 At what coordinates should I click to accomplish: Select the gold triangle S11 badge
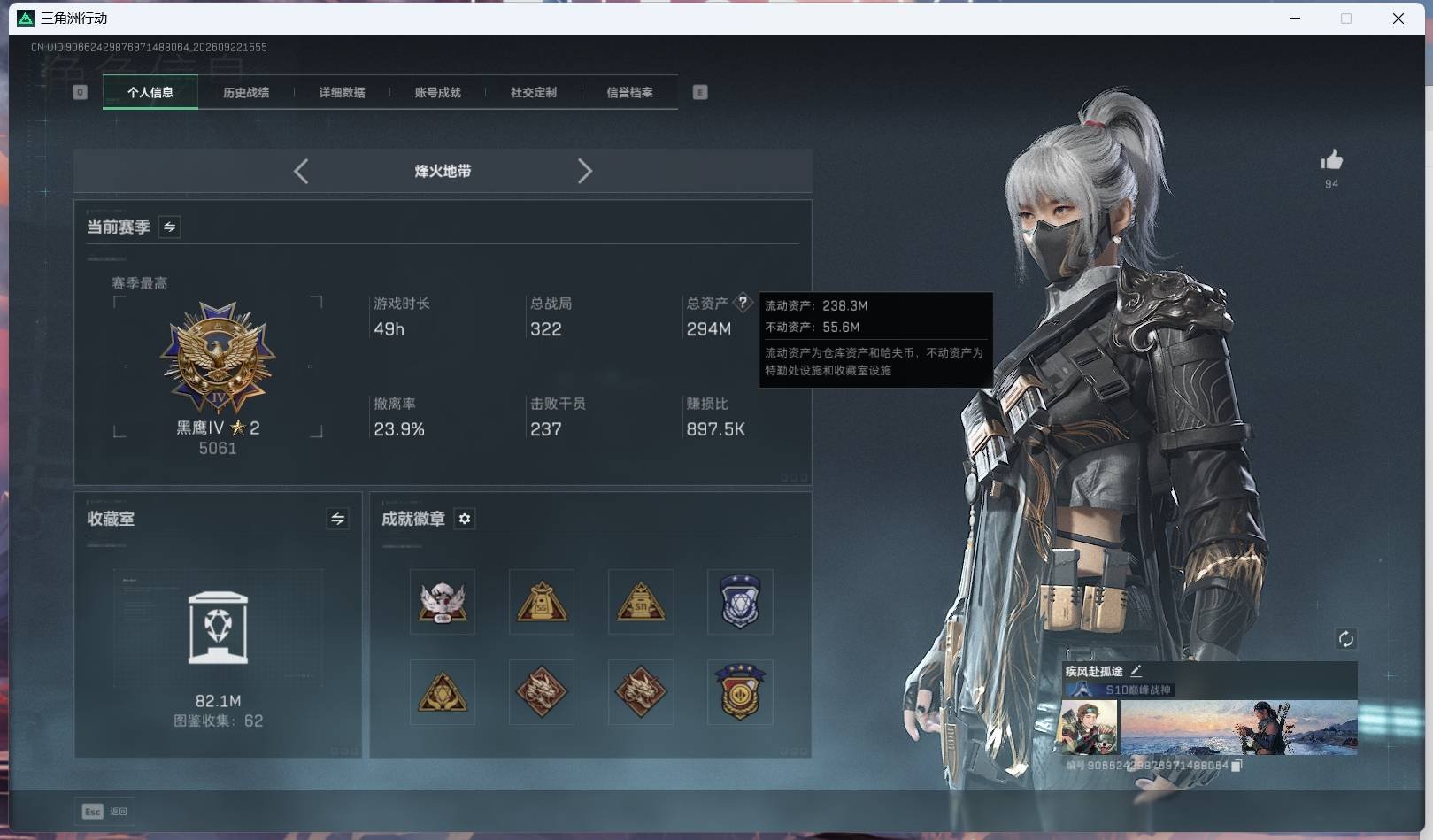641,602
